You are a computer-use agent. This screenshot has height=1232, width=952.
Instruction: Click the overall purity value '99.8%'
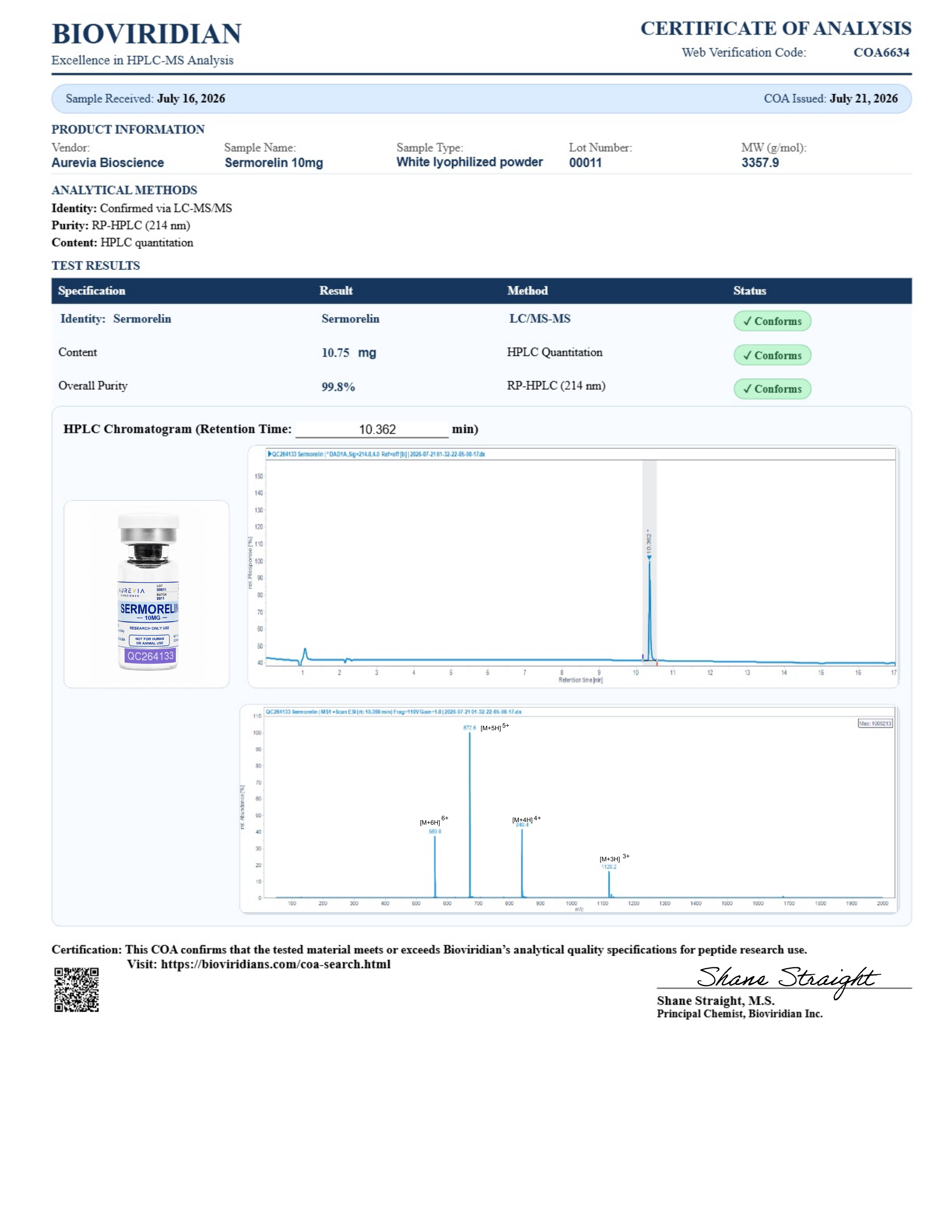point(338,387)
